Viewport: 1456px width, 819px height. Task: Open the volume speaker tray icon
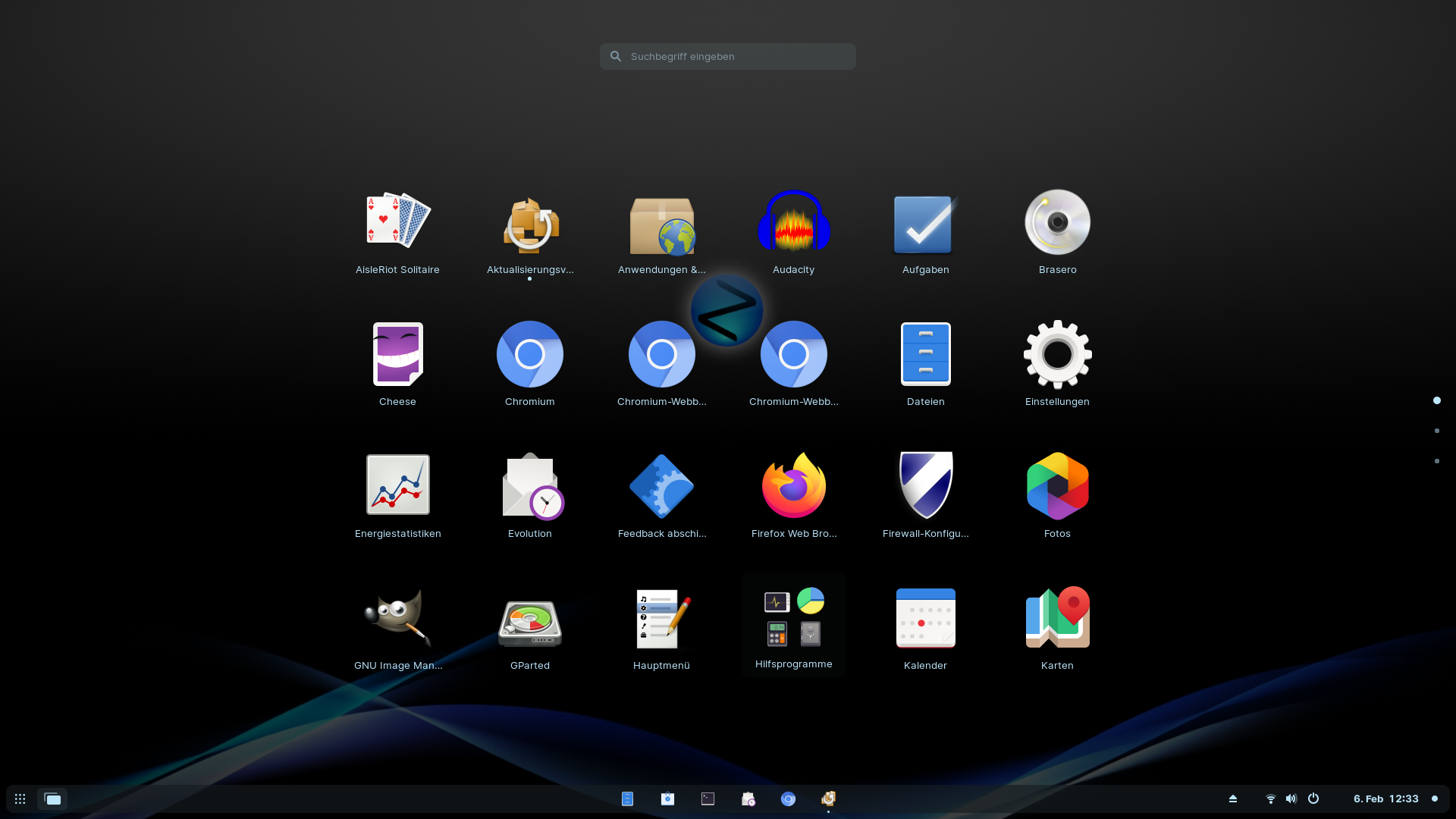point(1291,799)
